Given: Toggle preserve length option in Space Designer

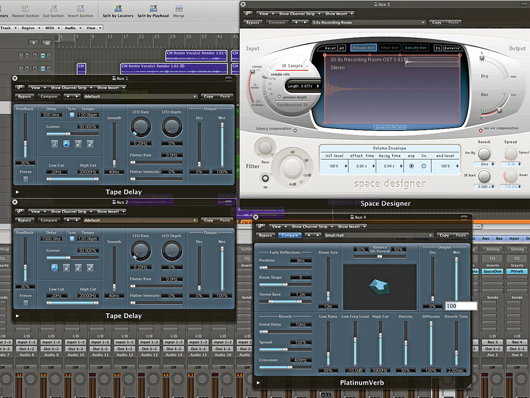Looking at the screenshot, I should (x=280, y=97).
